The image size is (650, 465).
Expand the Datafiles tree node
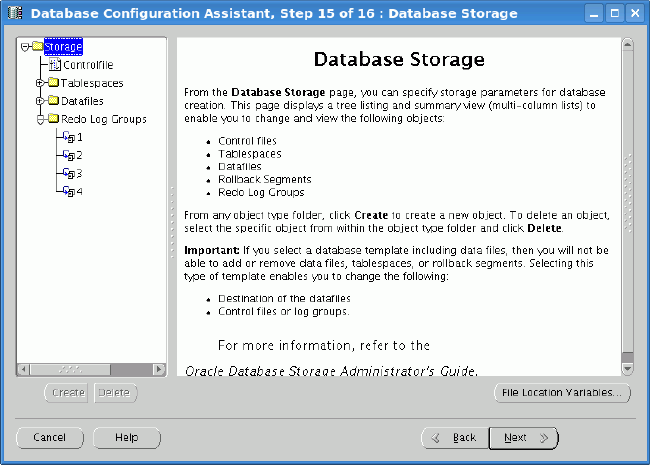[40, 101]
